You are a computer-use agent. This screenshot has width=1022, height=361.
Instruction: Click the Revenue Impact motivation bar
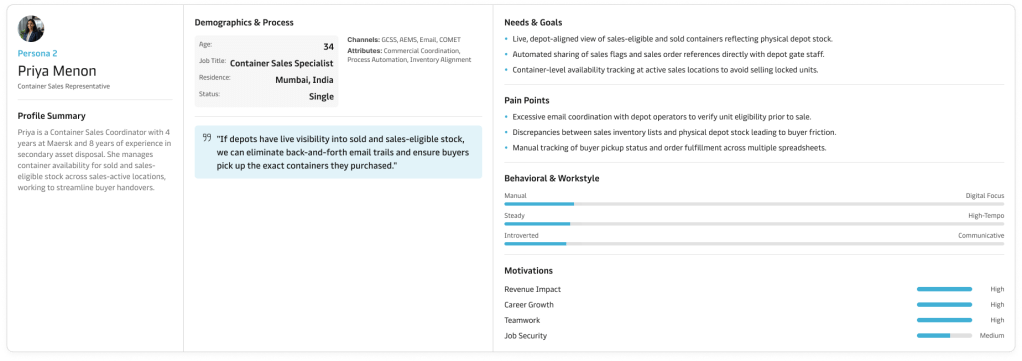944,289
